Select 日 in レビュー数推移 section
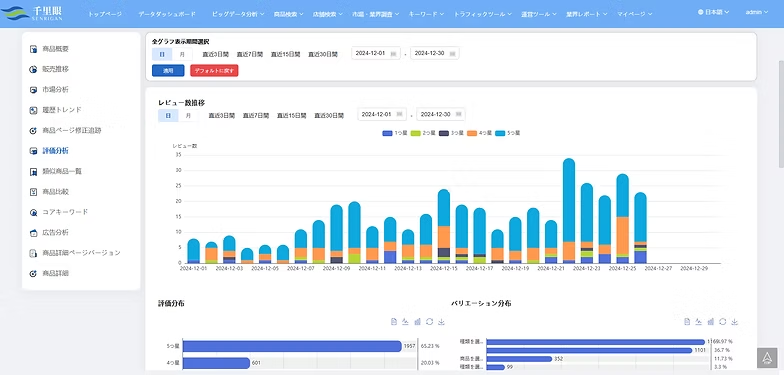Viewport: 784px width, 375px height. 168,116
